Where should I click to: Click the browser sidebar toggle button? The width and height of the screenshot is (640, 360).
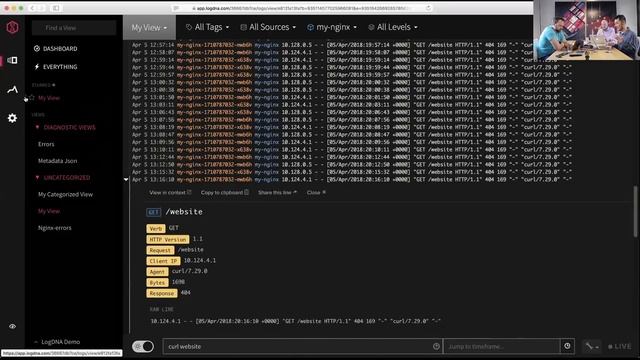(56, 8)
